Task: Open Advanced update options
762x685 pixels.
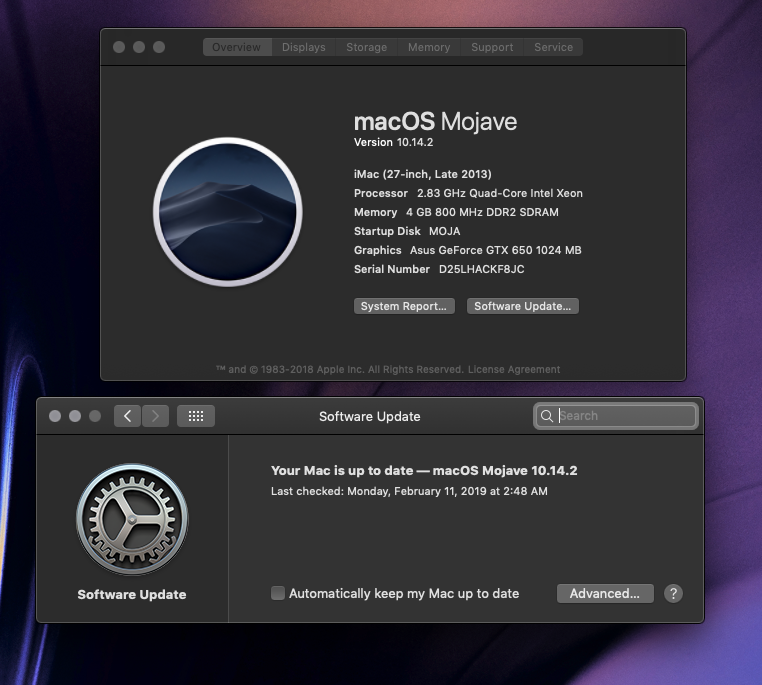Action: pos(605,593)
